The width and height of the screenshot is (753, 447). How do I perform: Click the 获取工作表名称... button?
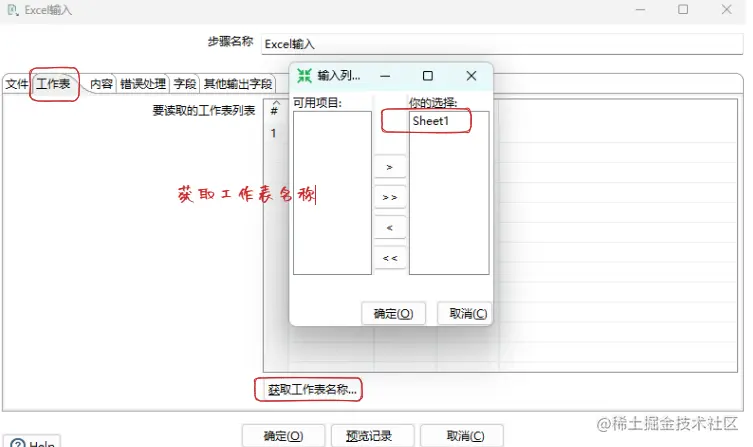[312, 389]
